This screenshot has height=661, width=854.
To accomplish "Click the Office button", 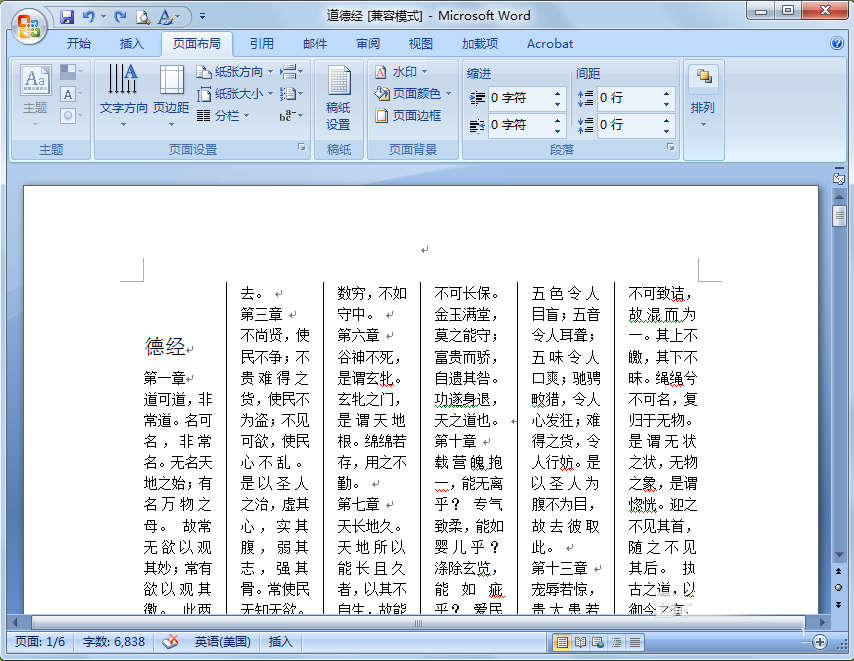I will click(29, 25).
